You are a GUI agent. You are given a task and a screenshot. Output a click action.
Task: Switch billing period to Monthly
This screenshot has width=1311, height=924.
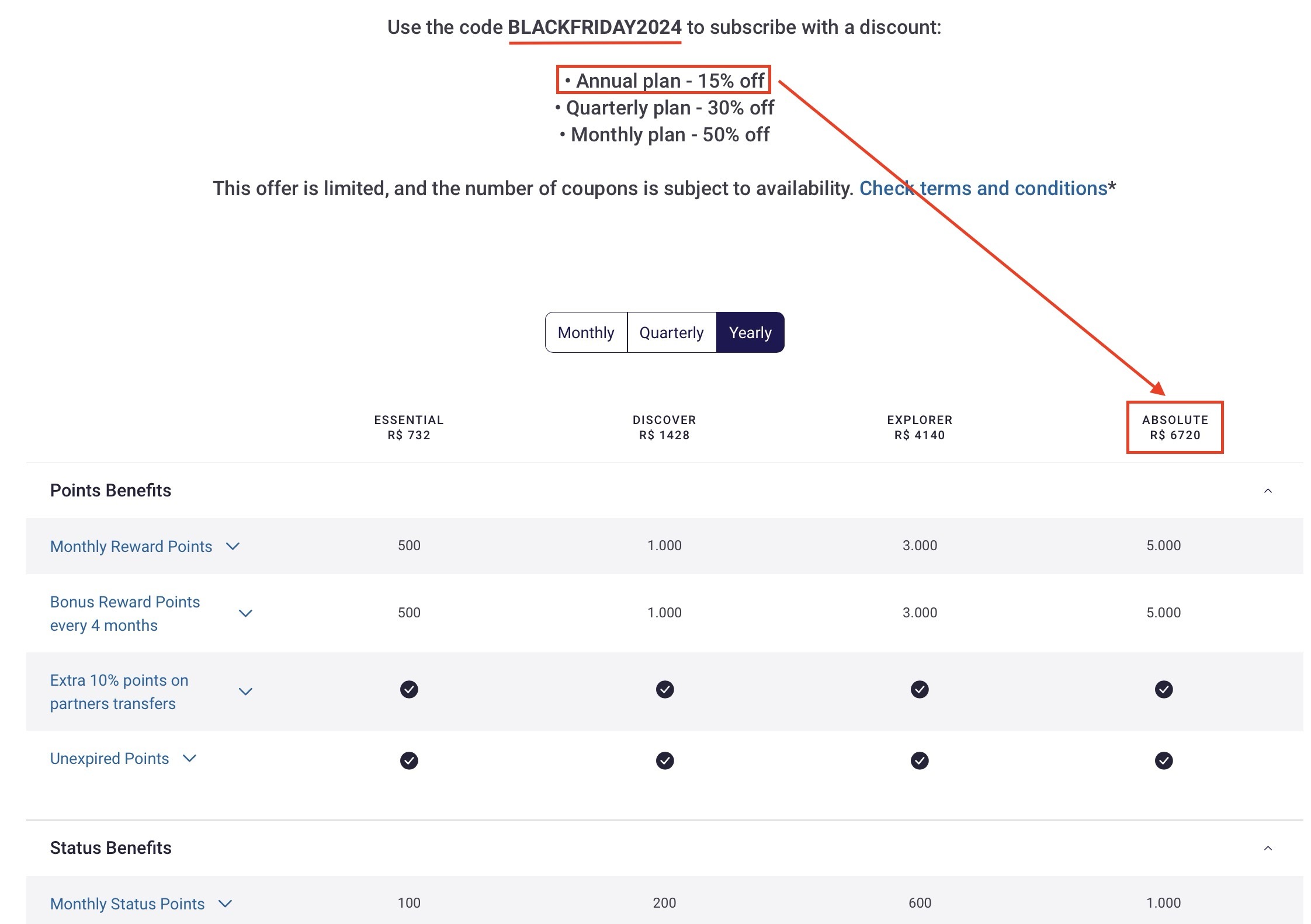click(x=586, y=332)
